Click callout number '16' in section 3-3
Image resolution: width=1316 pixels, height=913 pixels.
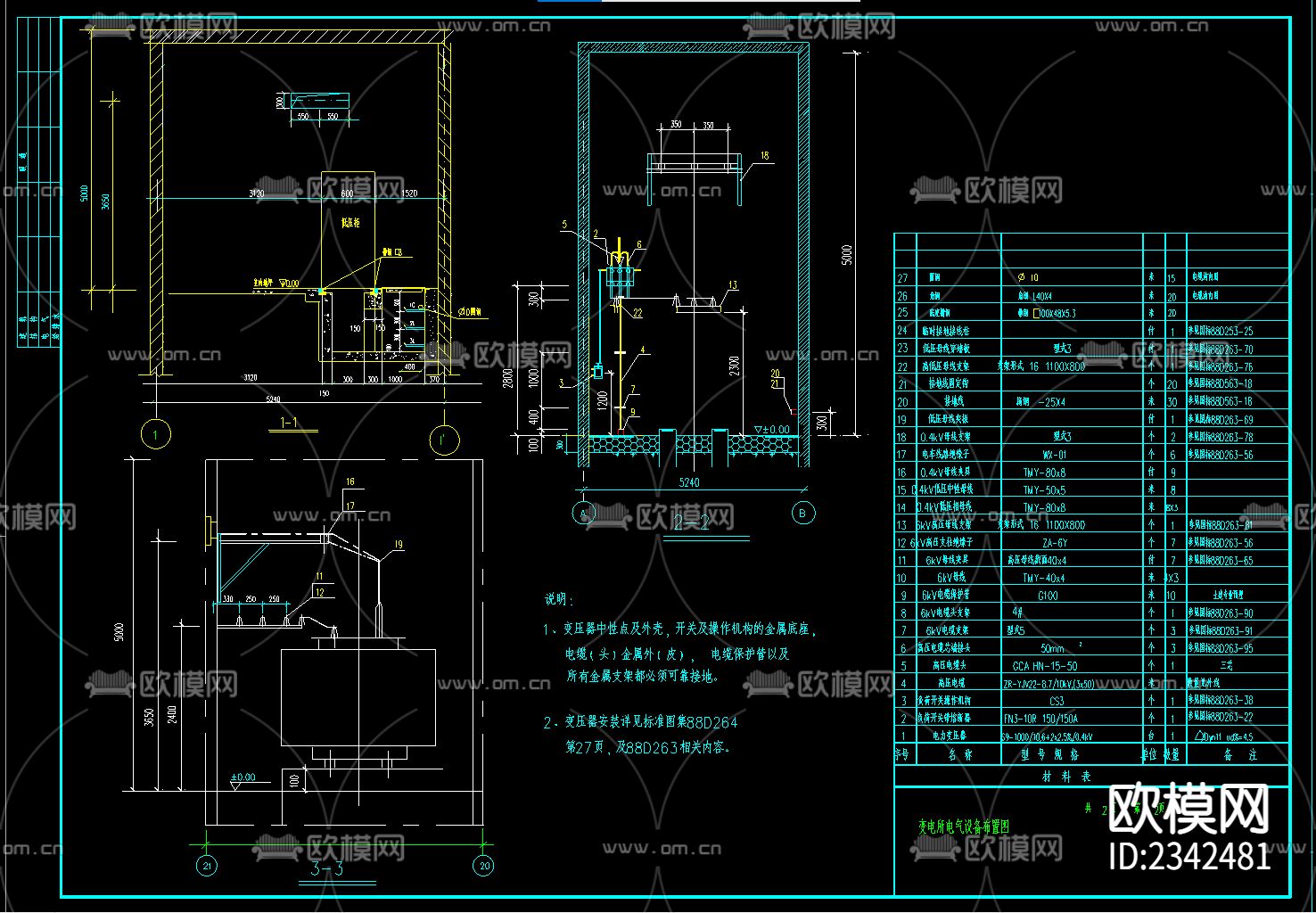pyautogui.click(x=350, y=481)
